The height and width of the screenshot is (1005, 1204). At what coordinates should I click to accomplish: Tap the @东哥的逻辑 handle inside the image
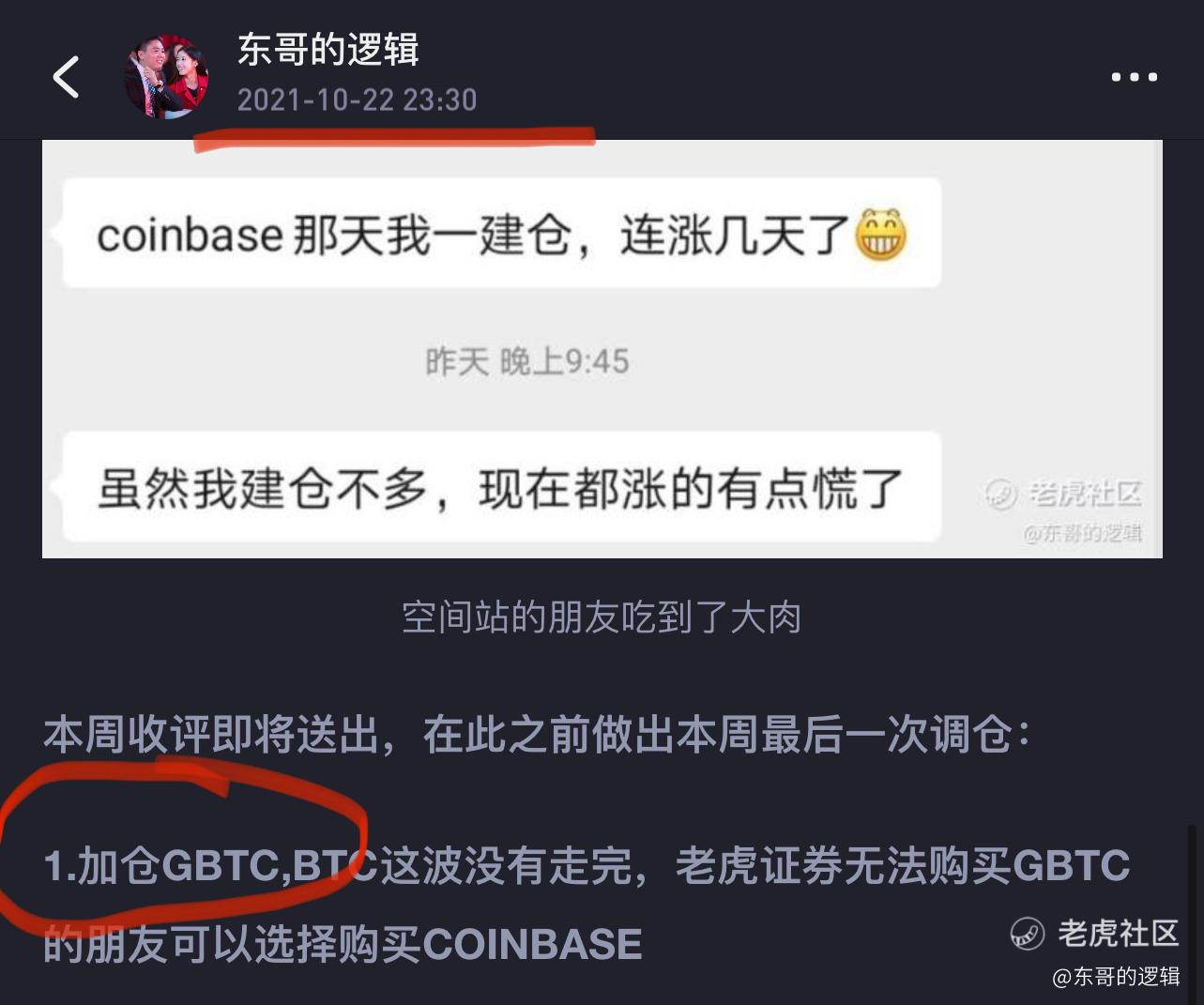click(x=1083, y=534)
